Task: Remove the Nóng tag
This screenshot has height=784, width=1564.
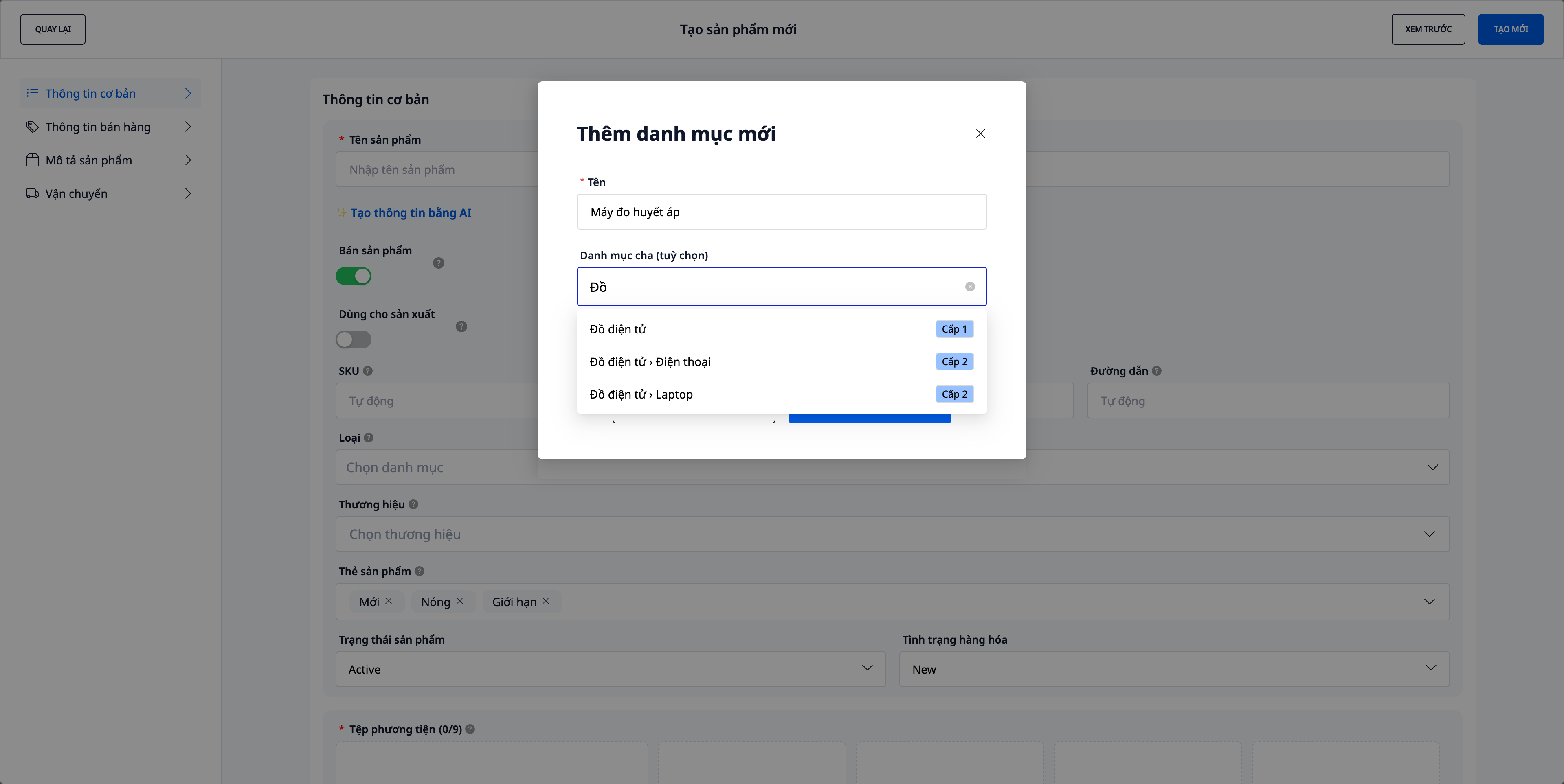Action: pos(459,601)
